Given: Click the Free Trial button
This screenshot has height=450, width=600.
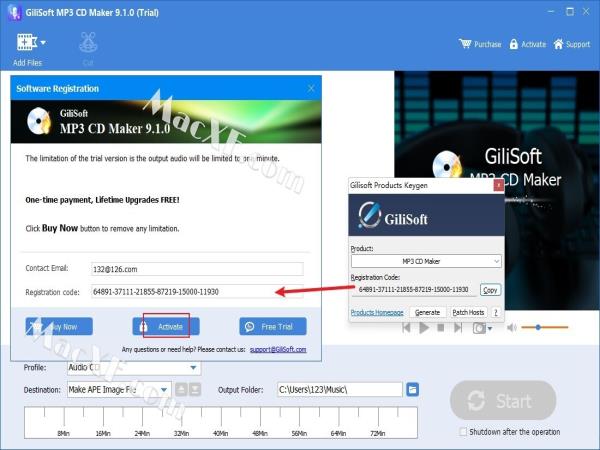Looking at the screenshot, I should (273, 326).
